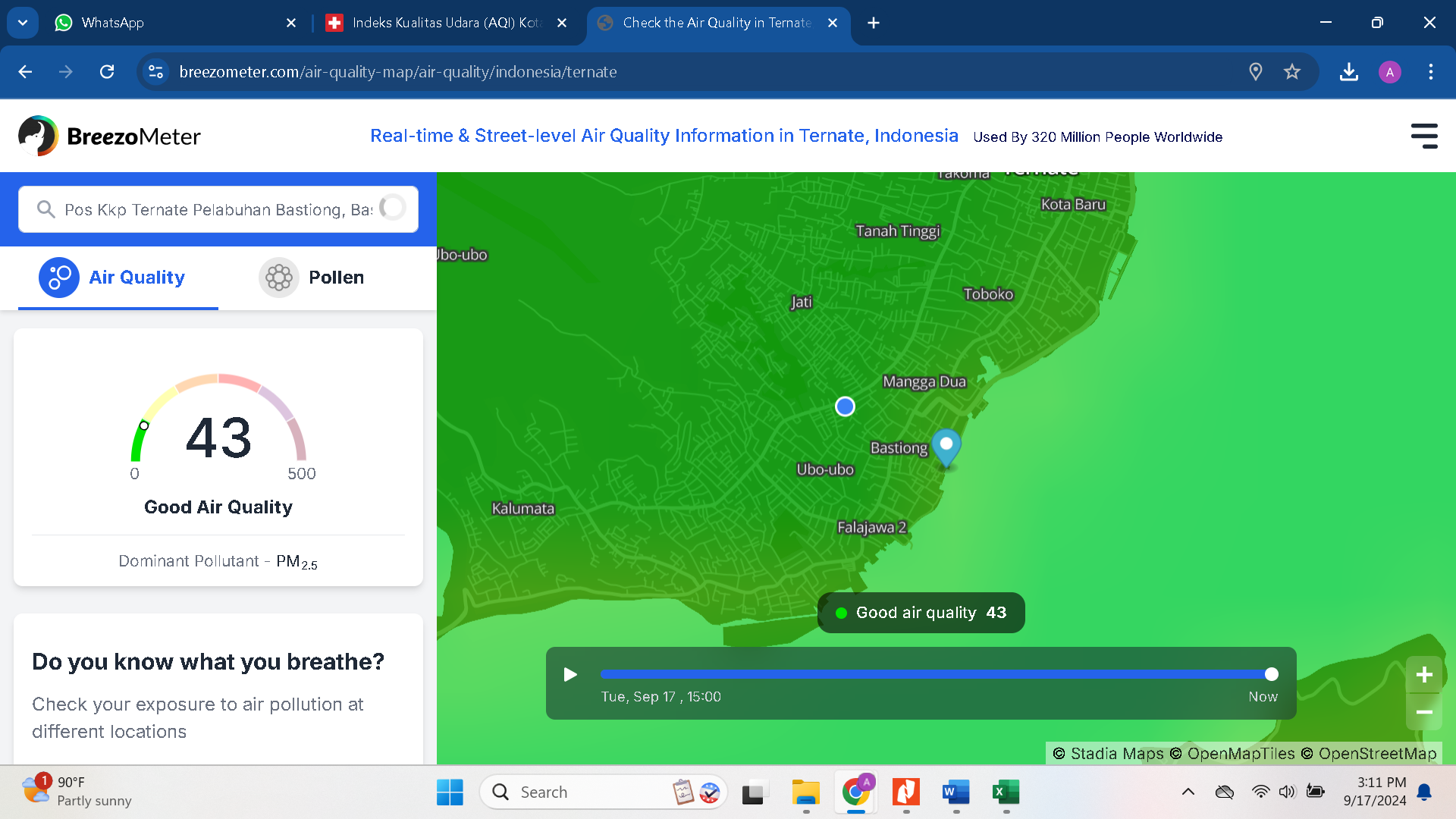1456x819 pixels.
Task: Click the BreezoMeter logo
Action: (110, 136)
